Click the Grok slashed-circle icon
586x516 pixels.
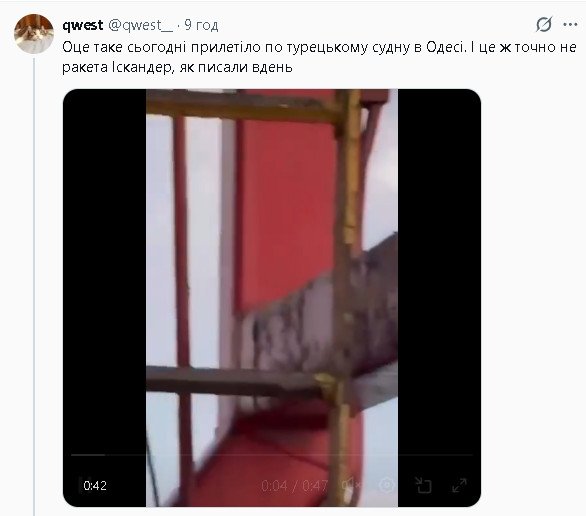pyautogui.click(x=544, y=25)
